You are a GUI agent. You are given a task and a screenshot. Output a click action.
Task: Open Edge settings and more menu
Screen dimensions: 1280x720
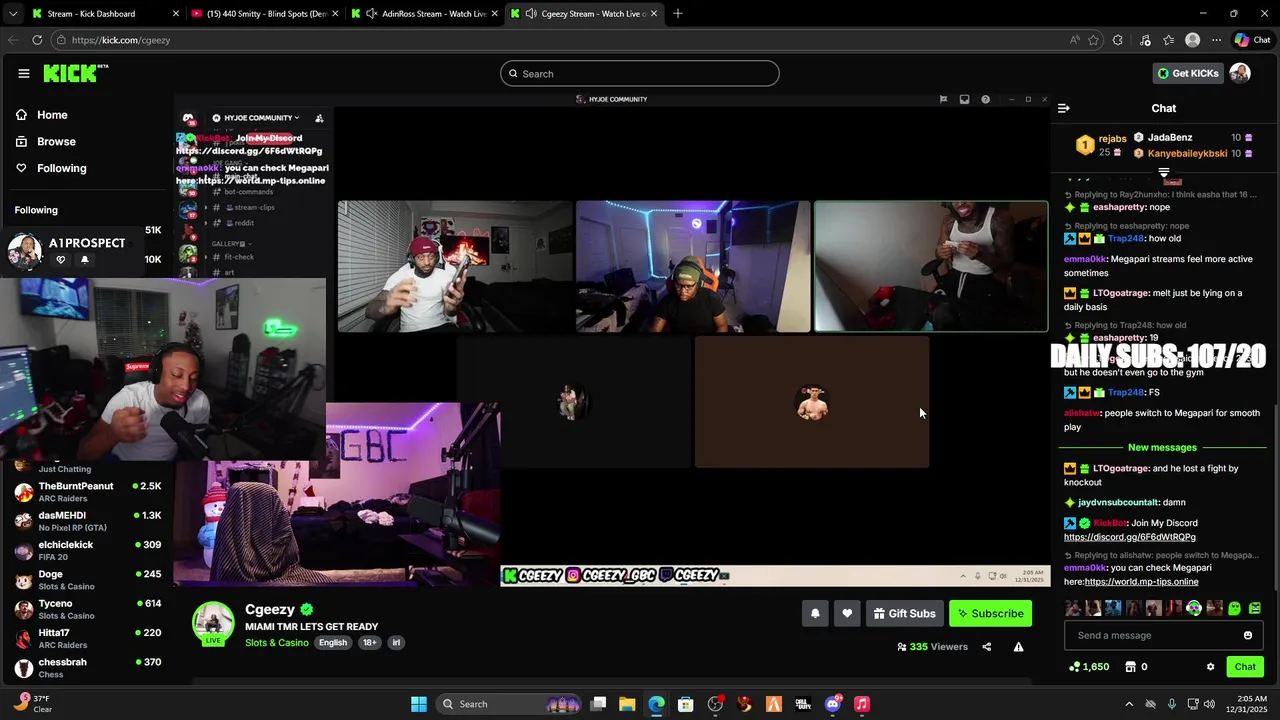coord(1216,40)
